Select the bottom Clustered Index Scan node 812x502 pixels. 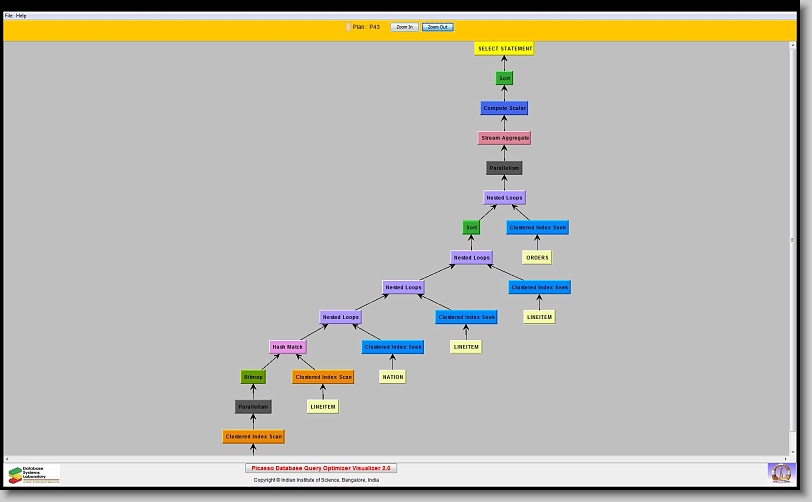pyautogui.click(x=253, y=437)
